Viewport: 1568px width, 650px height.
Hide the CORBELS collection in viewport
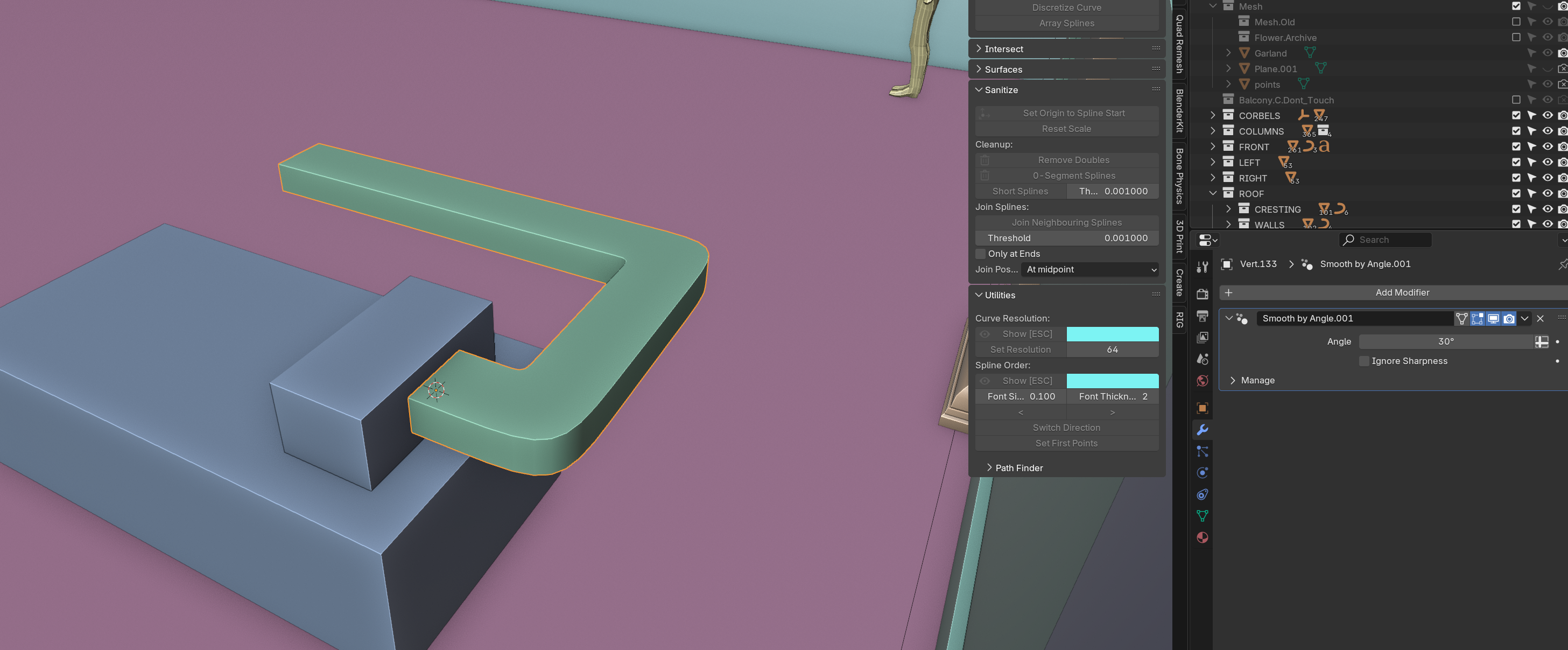tap(1548, 116)
